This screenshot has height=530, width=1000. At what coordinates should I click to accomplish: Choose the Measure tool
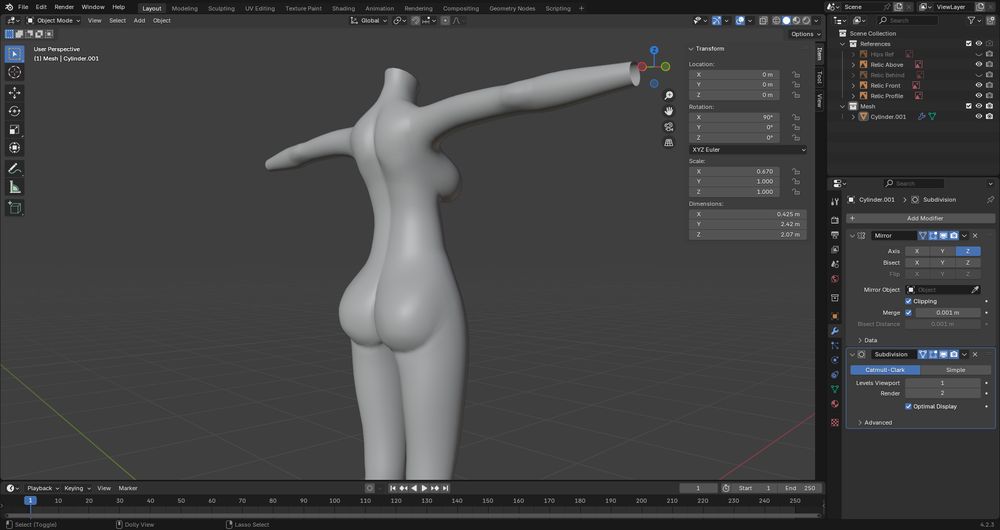pos(14,188)
